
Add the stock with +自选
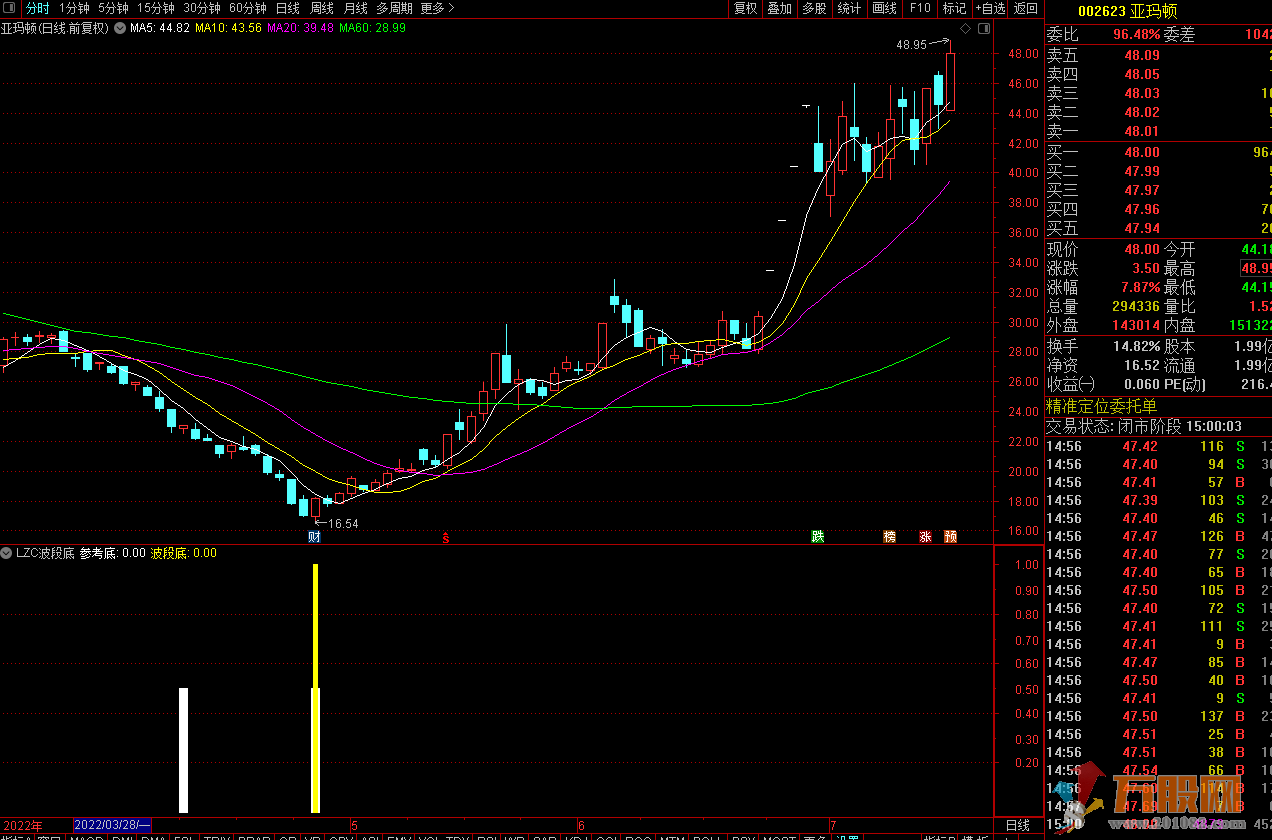coord(989,8)
